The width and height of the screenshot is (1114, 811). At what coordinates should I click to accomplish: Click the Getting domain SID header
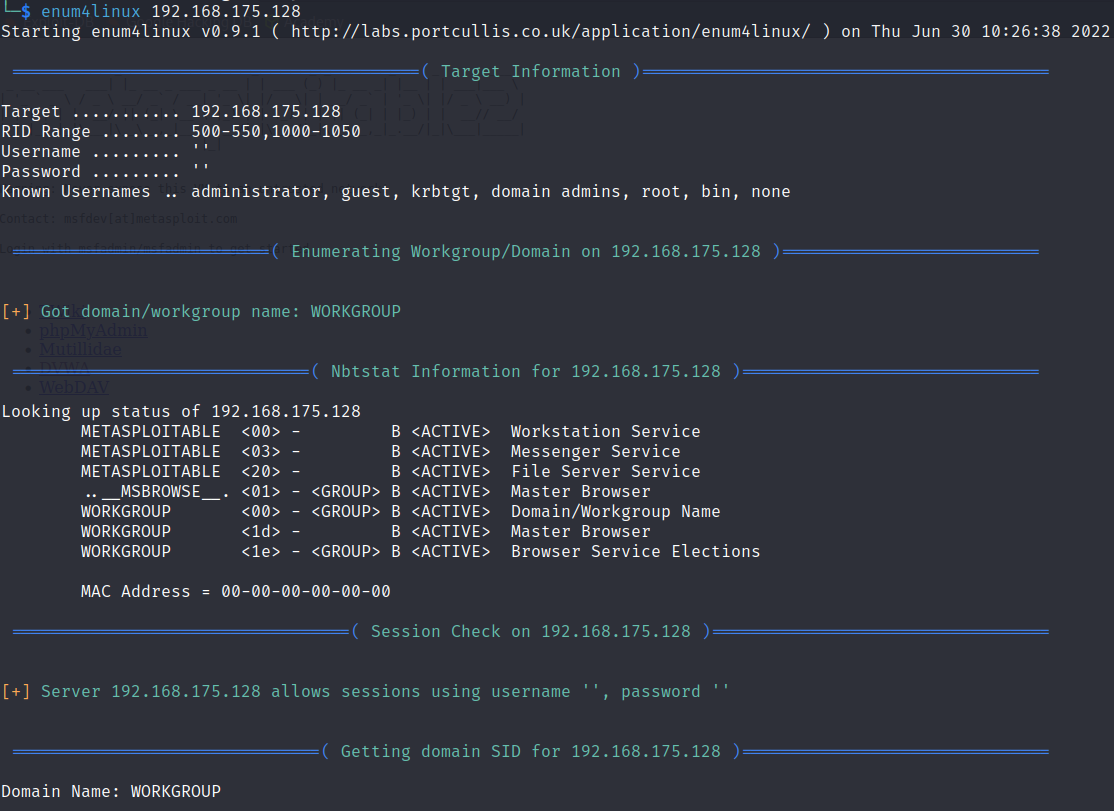(531, 751)
